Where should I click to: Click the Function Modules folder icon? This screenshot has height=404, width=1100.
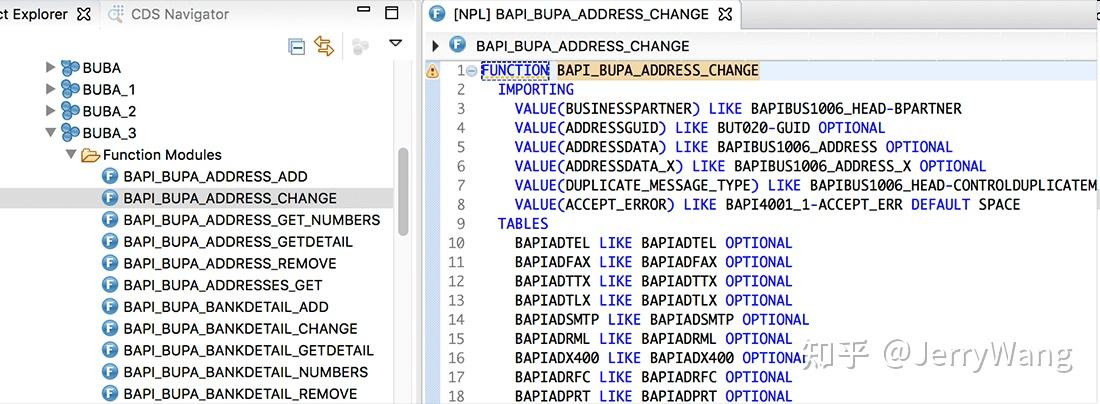point(90,155)
